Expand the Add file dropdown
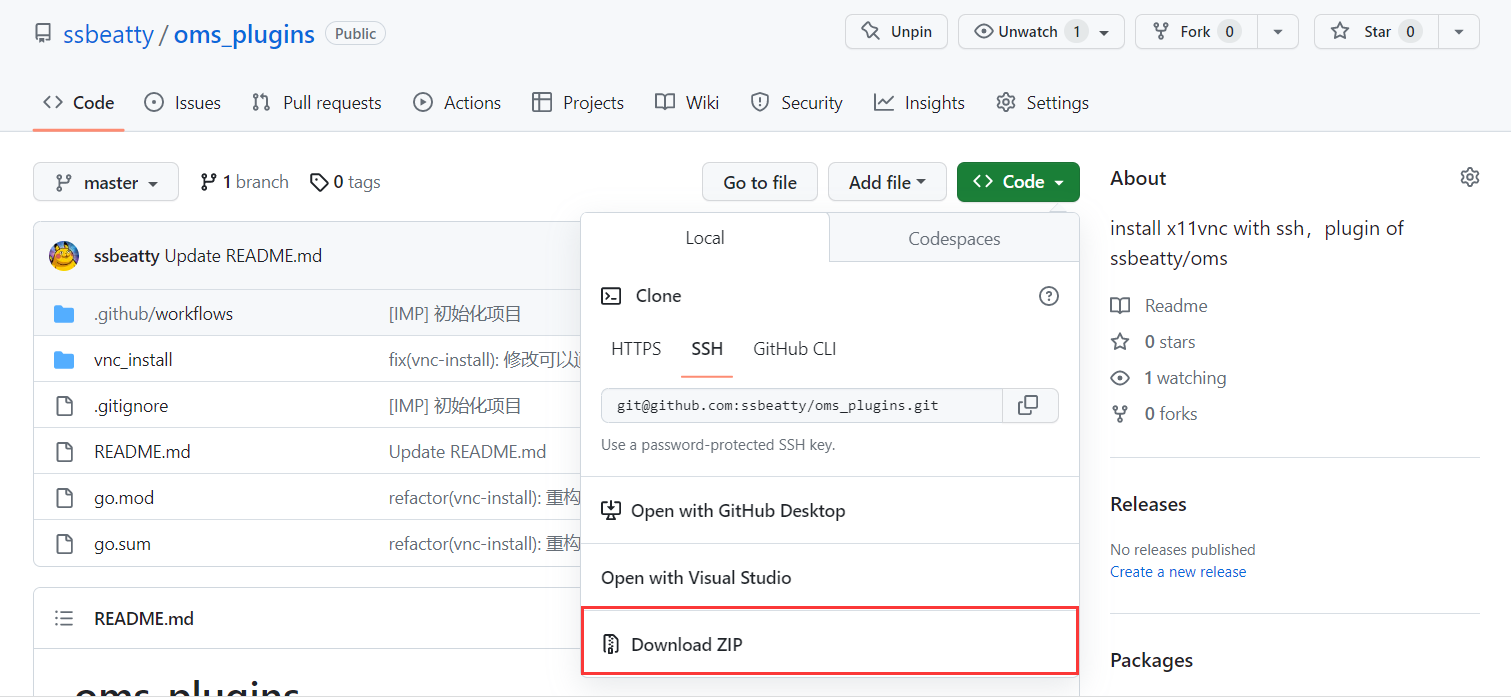 [x=886, y=182]
